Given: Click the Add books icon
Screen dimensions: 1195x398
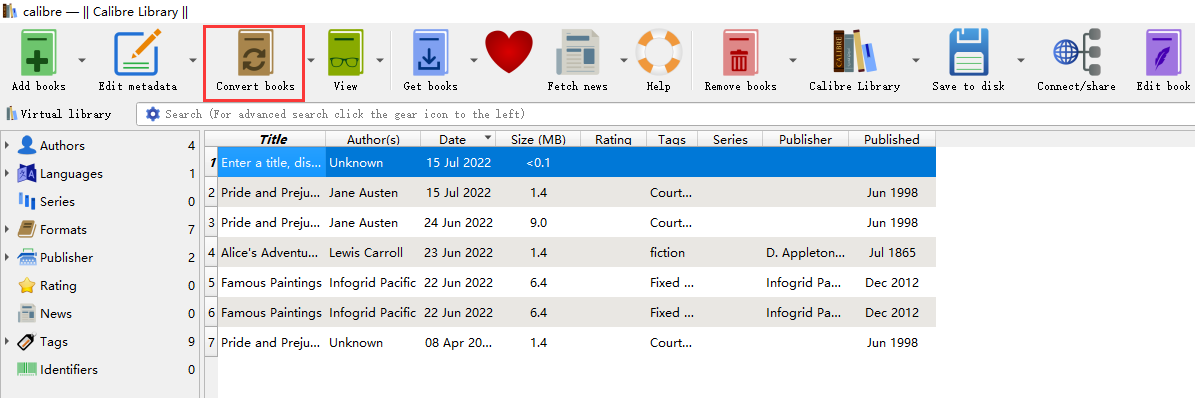Looking at the screenshot, I should (x=39, y=53).
